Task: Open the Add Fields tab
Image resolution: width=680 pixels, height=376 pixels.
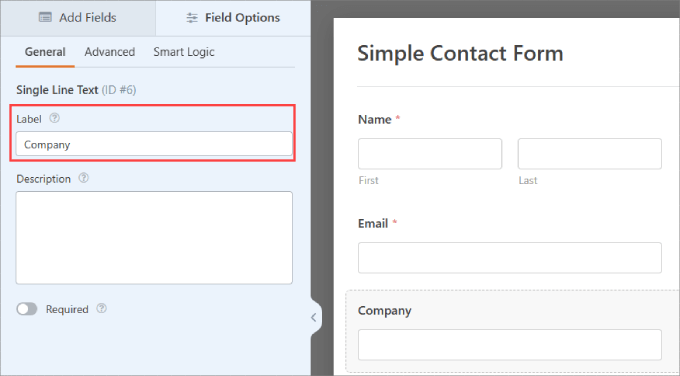Action: [x=78, y=18]
